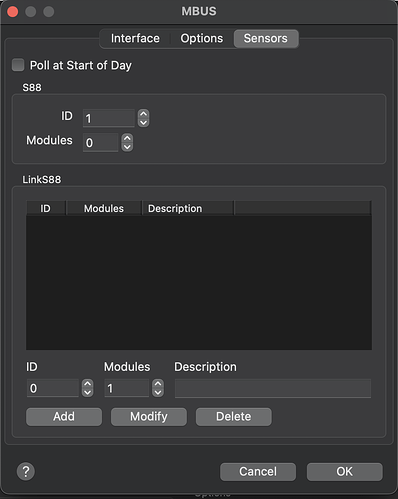The image size is (398, 499).
Task: Confirm the dialog with OK
Action: point(344,472)
